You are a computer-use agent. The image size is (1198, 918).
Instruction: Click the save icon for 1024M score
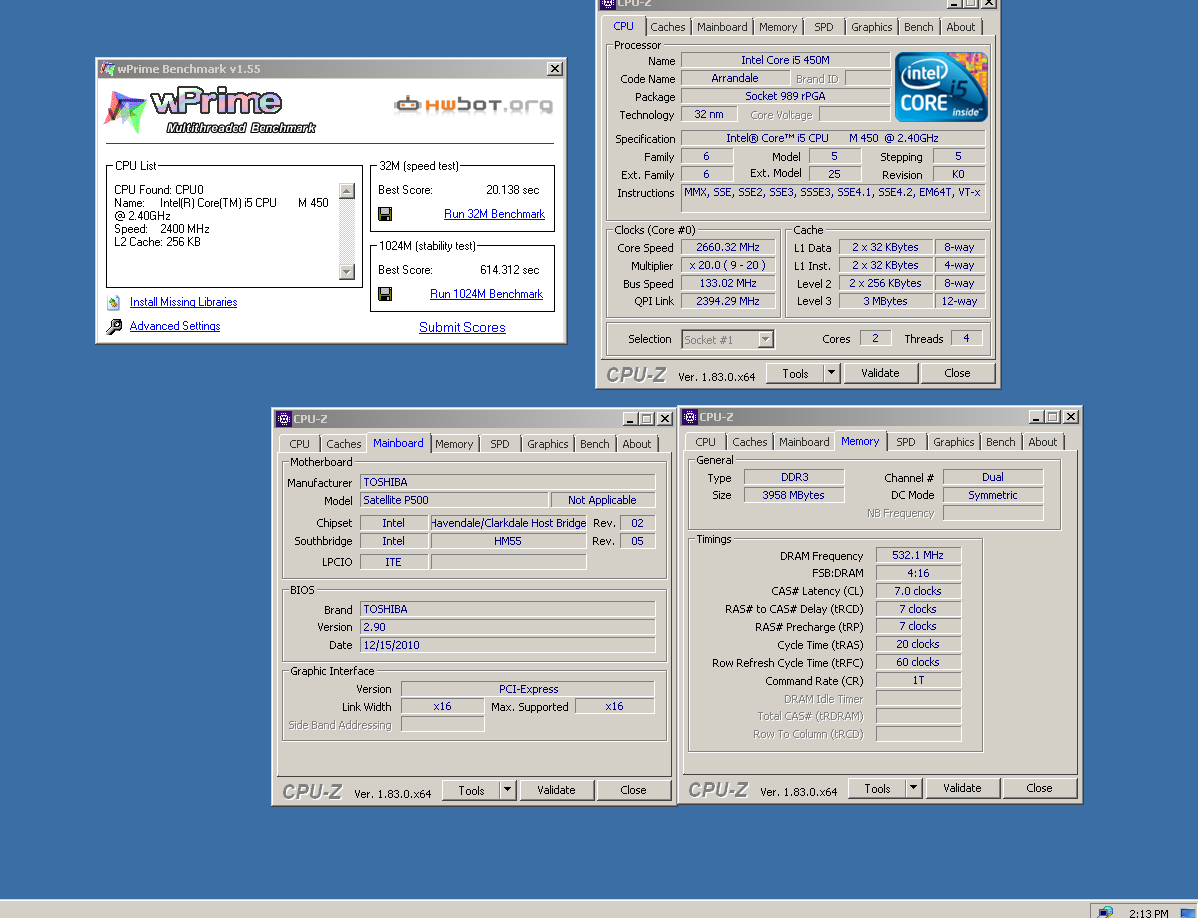tap(385, 294)
